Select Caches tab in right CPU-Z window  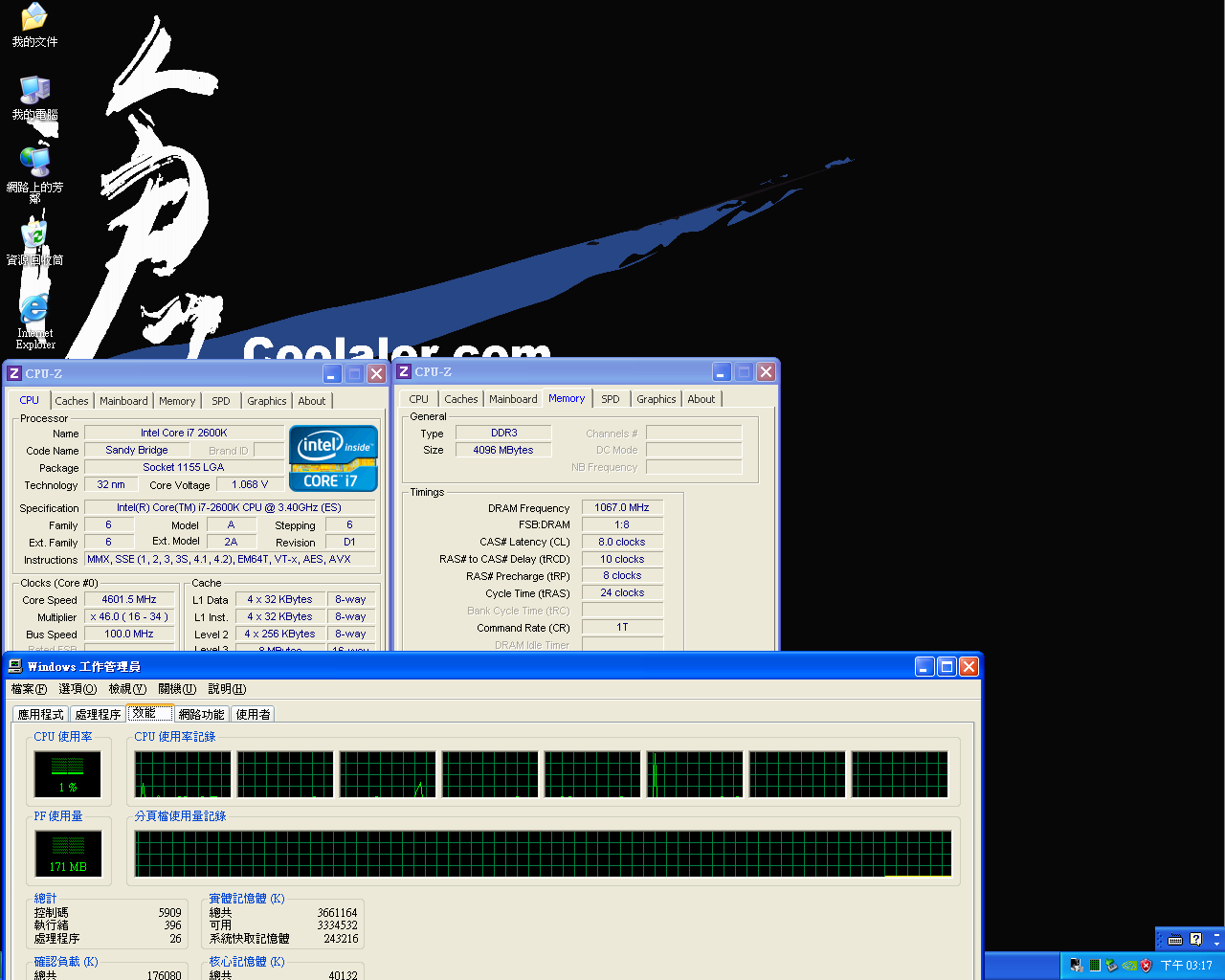pos(461,399)
